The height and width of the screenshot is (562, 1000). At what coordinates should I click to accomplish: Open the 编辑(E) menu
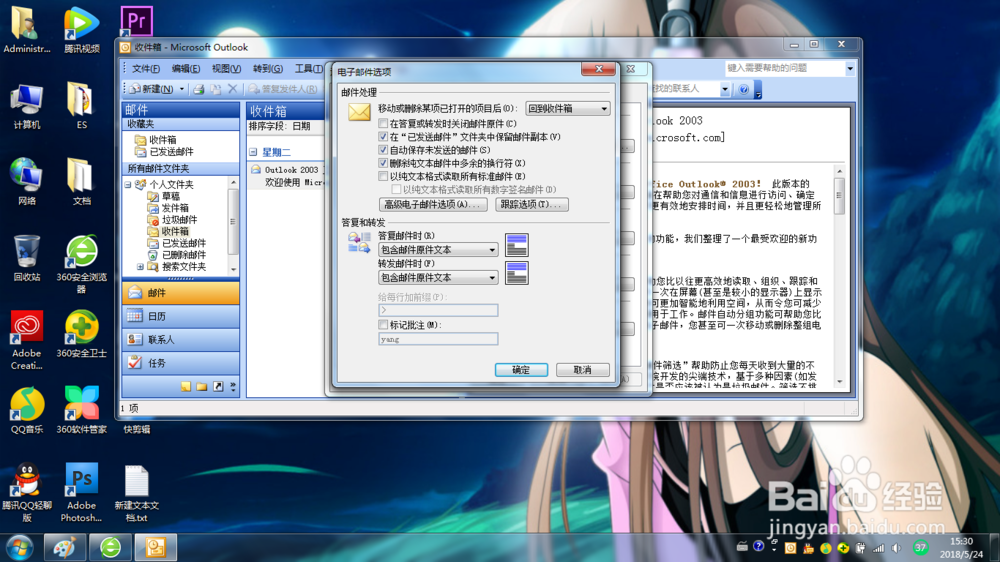(x=186, y=69)
